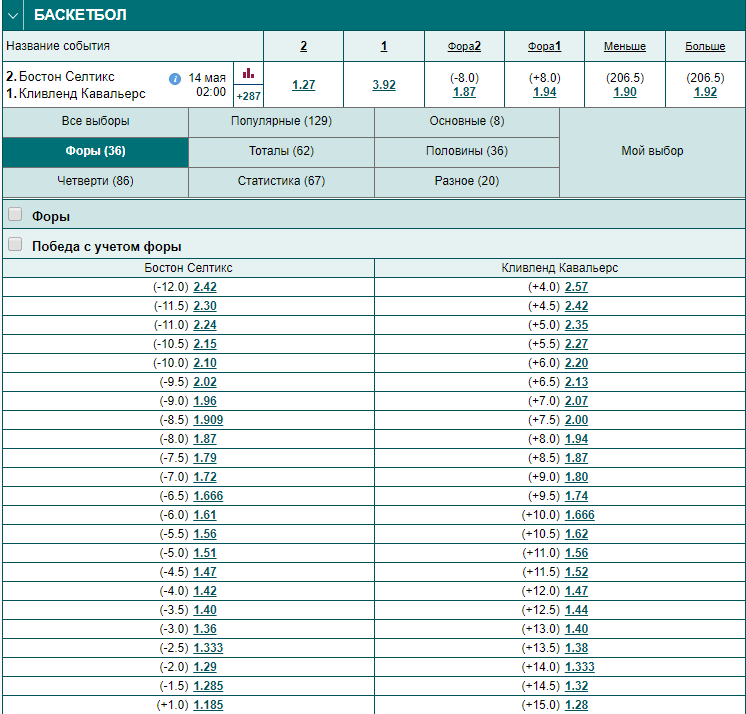Select Boston (-5.0) odds 1.51
746x714 pixels.
click(x=205, y=553)
